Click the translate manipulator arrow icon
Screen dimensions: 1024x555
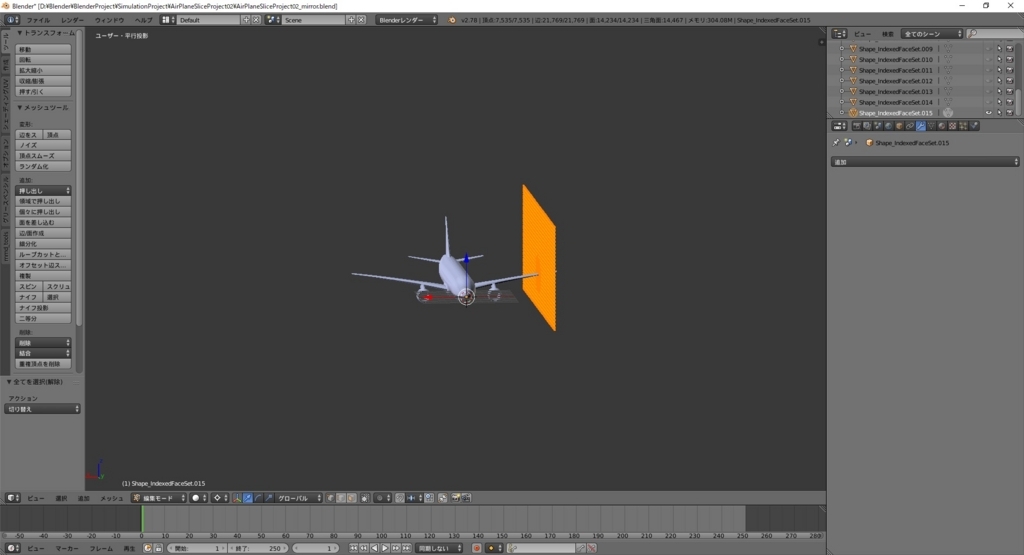click(x=248, y=498)
